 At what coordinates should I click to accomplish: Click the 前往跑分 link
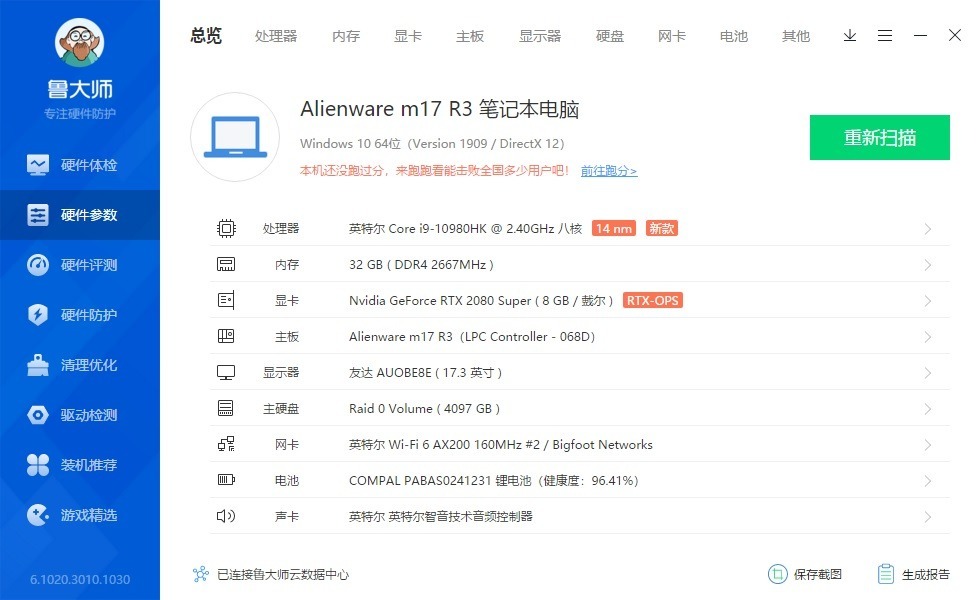(x=609, y=171)
